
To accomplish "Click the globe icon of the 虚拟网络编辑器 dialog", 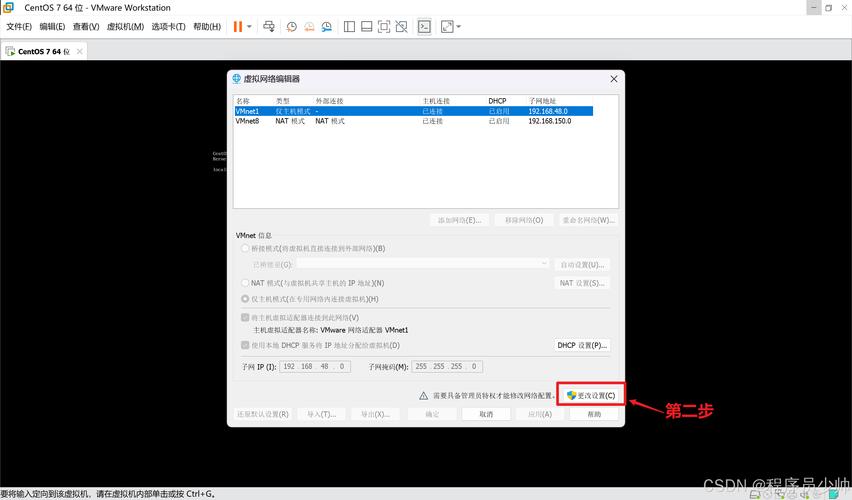I will point(236,78).
